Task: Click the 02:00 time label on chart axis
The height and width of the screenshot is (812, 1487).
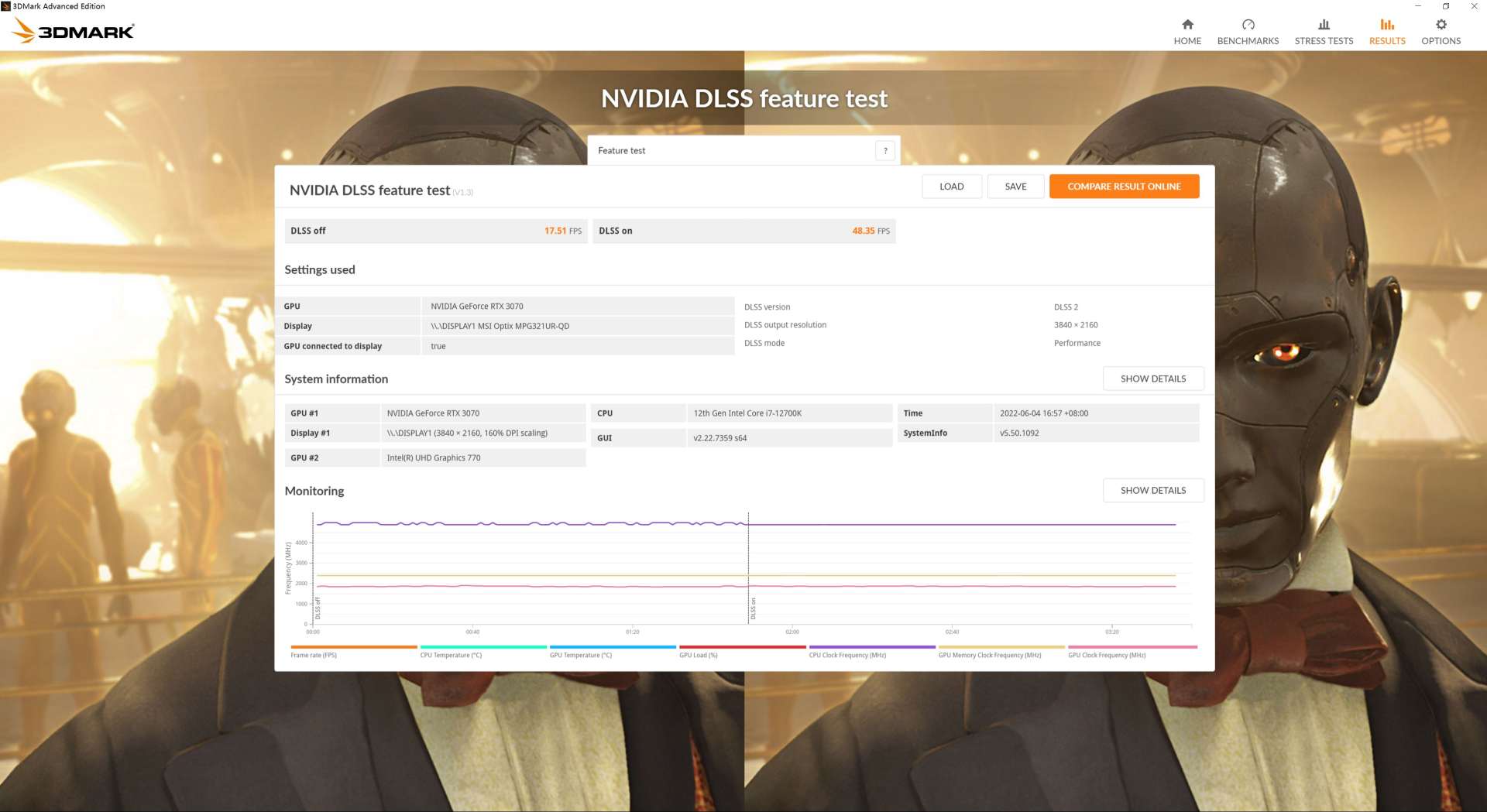Action: click(792, 632)
